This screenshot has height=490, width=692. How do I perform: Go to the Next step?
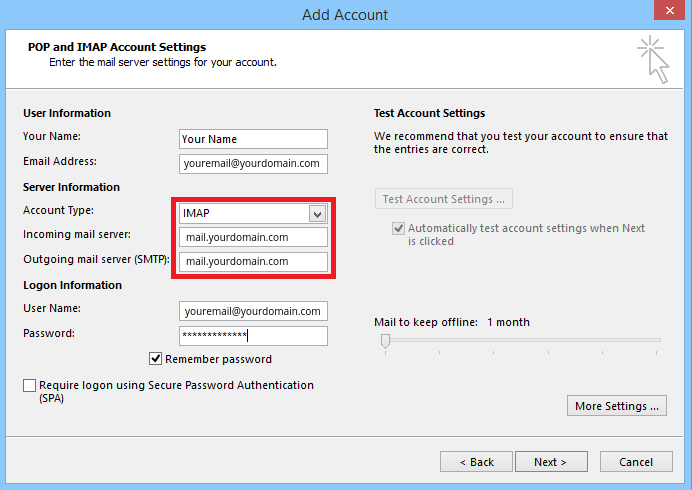(x=550, y=462)
